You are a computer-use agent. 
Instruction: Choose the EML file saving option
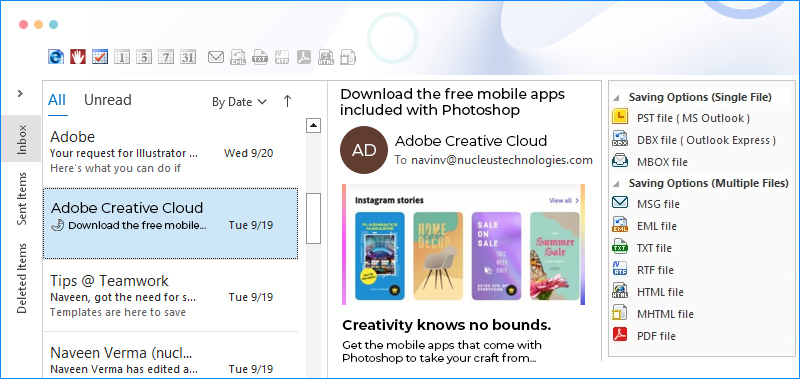(658, 225)
